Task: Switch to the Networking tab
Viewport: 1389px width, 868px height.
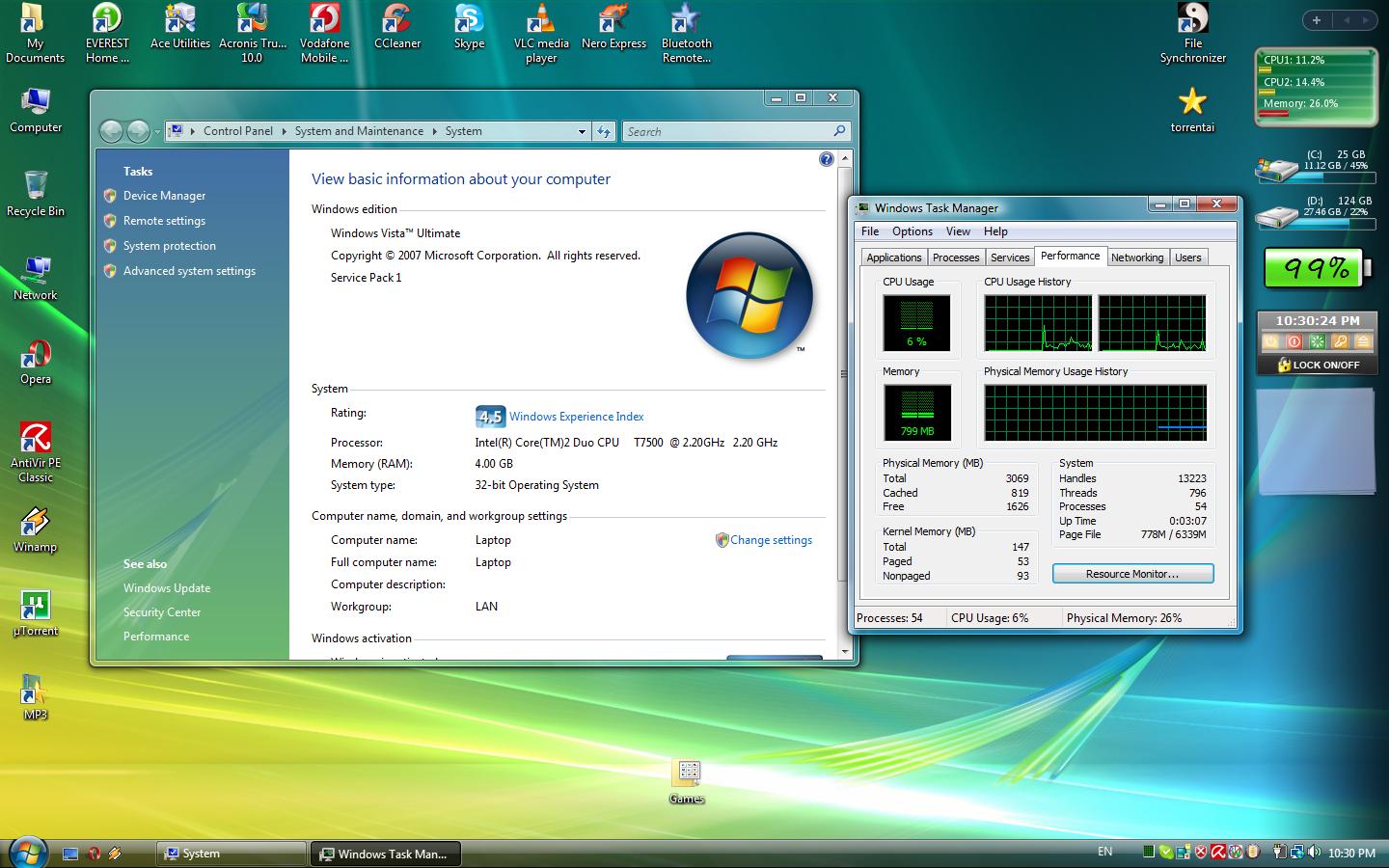Action: click(1137, 258)
